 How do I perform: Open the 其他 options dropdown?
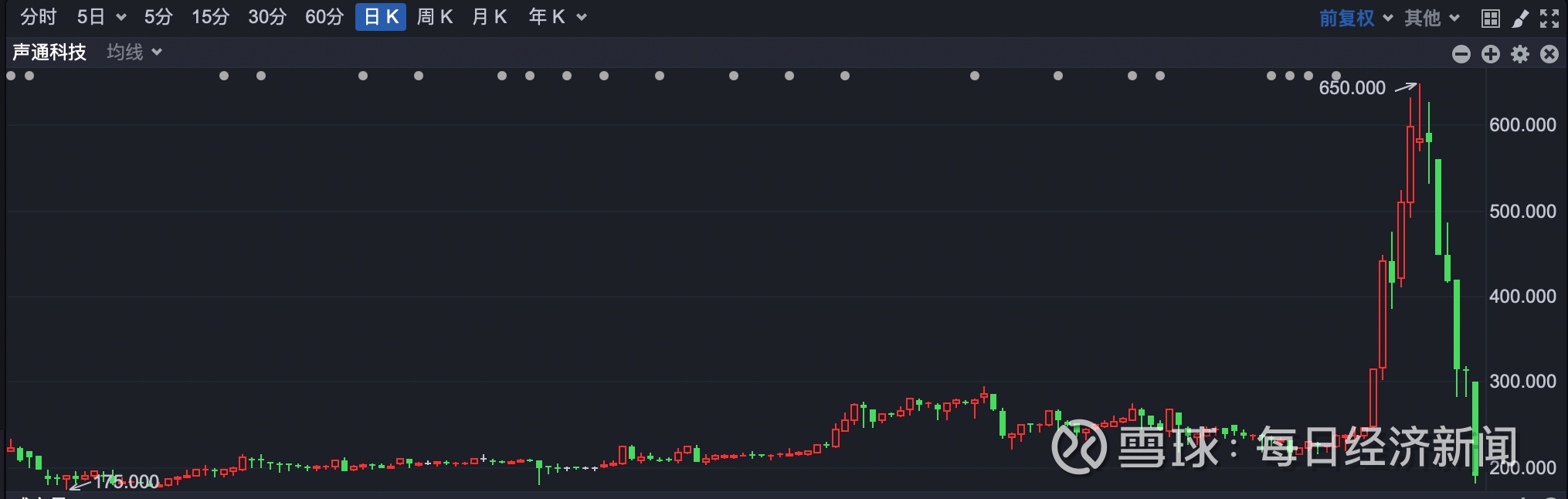point(1431,18)
